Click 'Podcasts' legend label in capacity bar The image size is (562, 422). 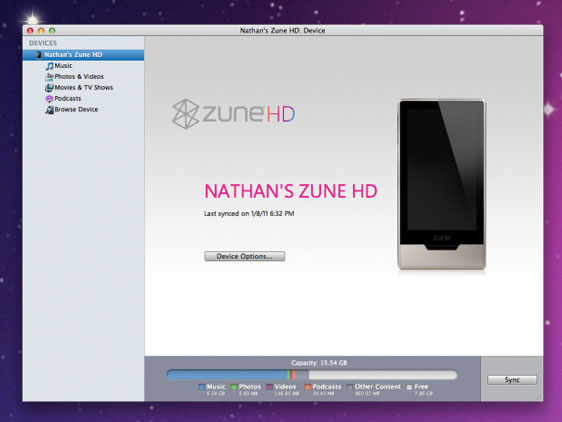click(327, 387)
